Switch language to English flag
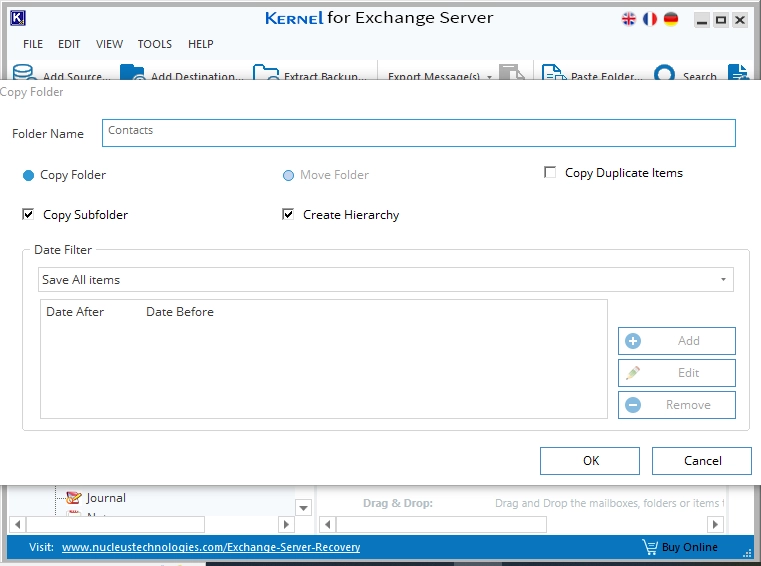761x566 pixels. pos(629,19)
